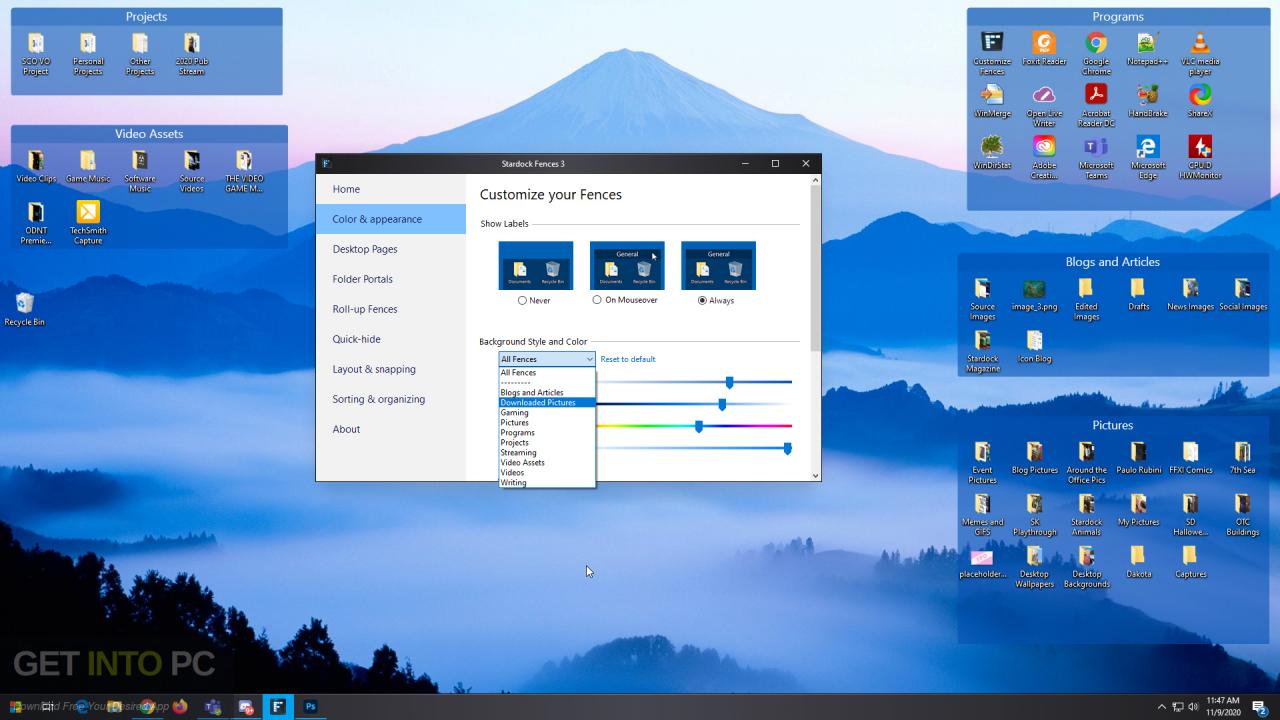Choose Gaming in dropdown list
The width and height of the screenshot is (1280, 720).
pyautogui.click(x=547, y=412)
